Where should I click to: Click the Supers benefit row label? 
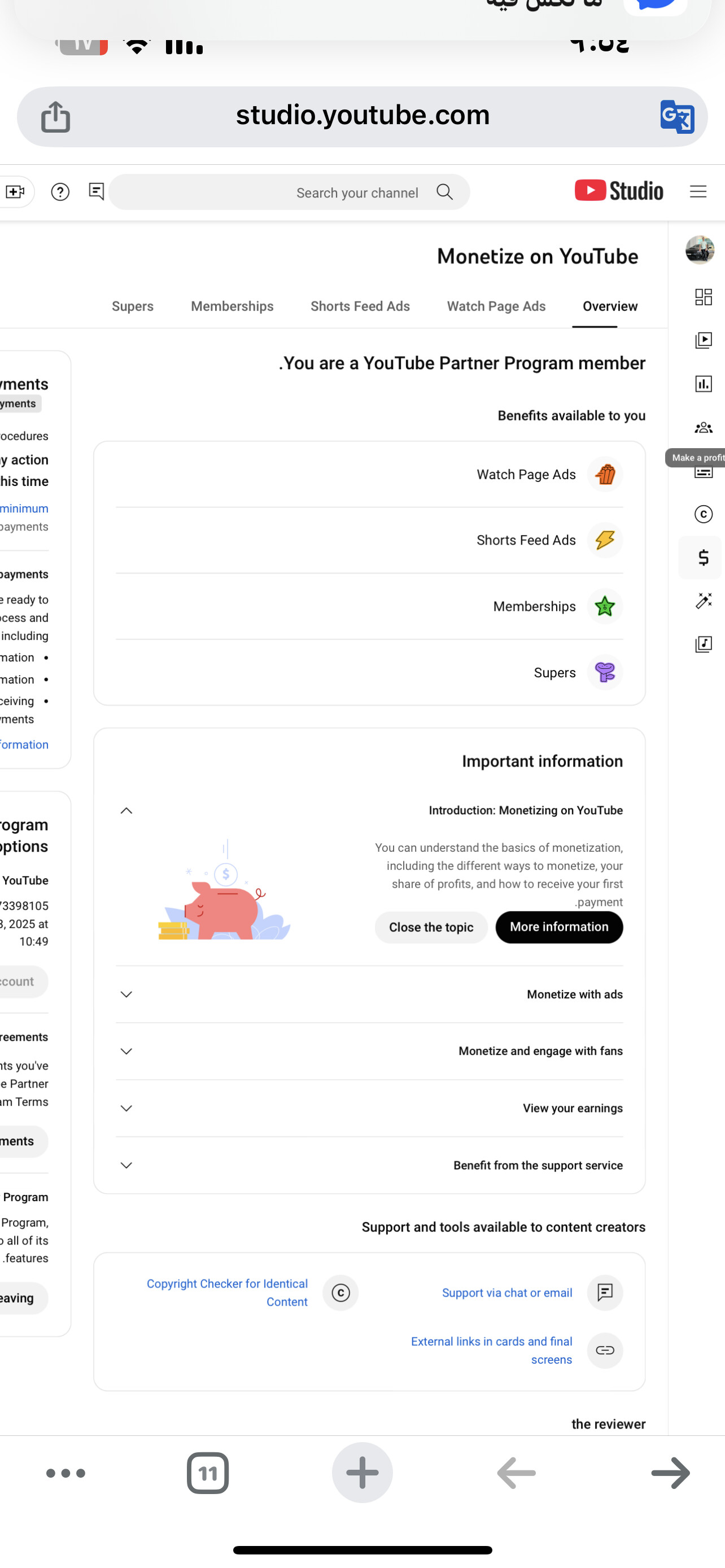point(554,672)
